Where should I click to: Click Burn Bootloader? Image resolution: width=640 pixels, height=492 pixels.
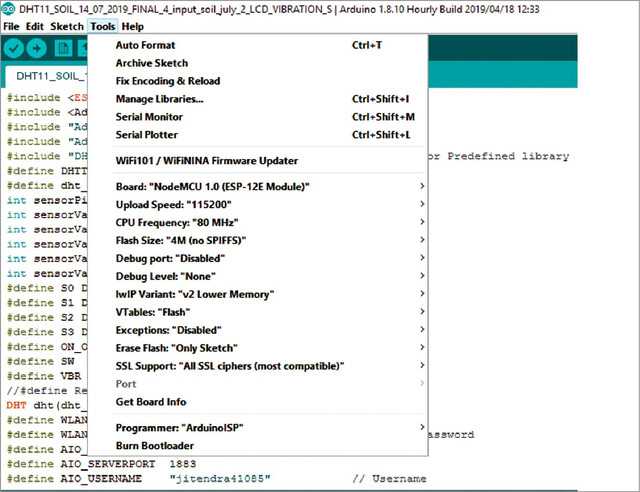click(258, 446)
